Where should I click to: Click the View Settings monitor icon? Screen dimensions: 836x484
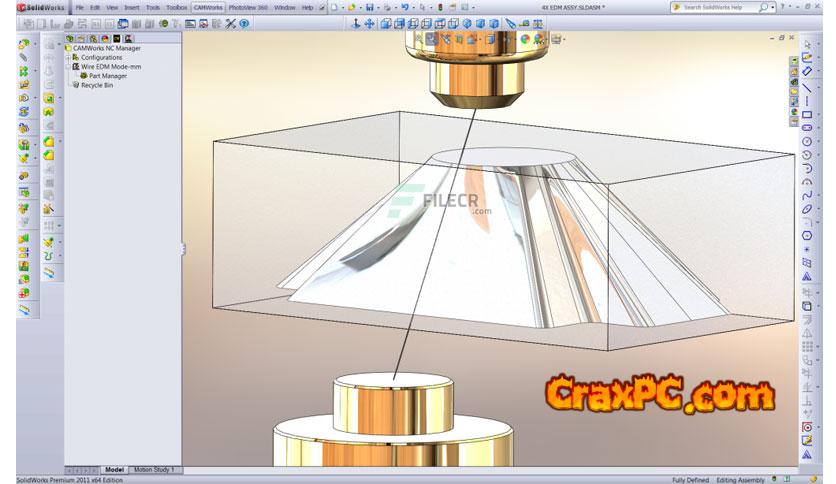click(556, 38)
